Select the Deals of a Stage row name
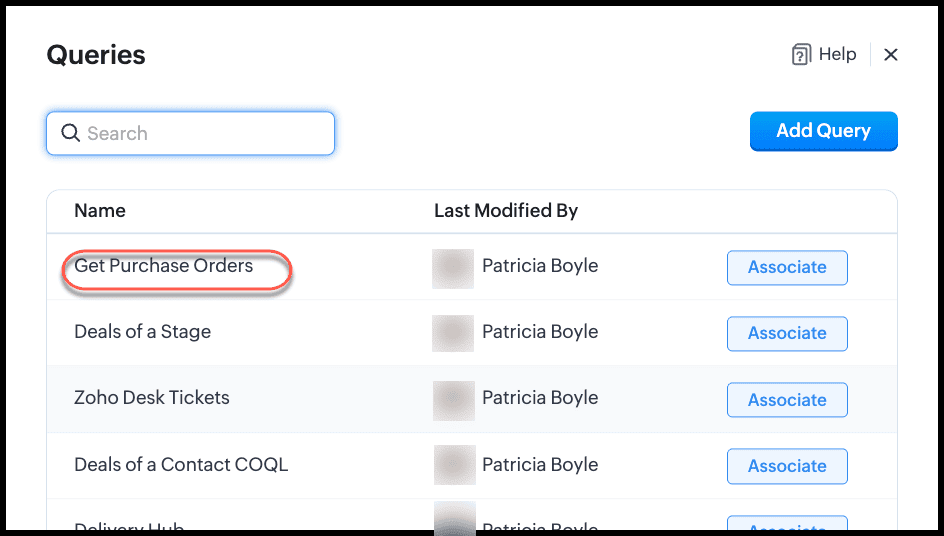The image size is (944, 536). (x=142, y=332)
